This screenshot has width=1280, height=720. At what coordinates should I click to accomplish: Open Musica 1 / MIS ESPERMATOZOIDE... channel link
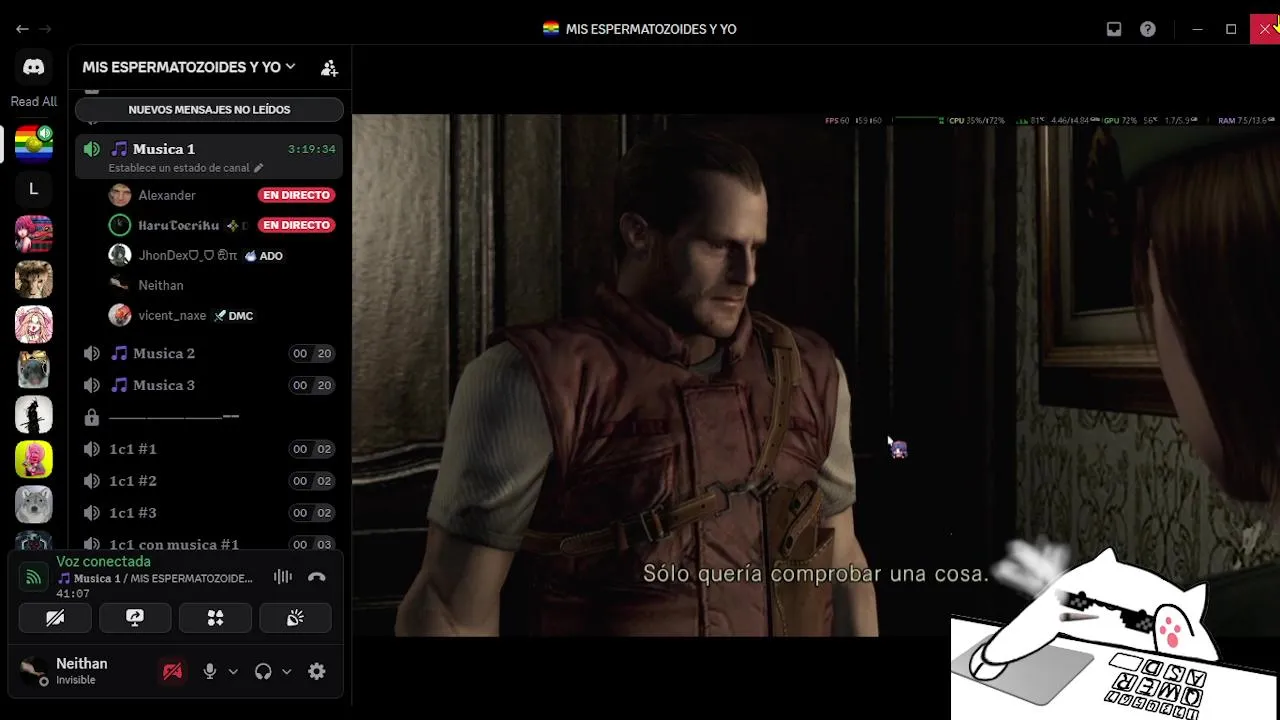coord(155,578)
